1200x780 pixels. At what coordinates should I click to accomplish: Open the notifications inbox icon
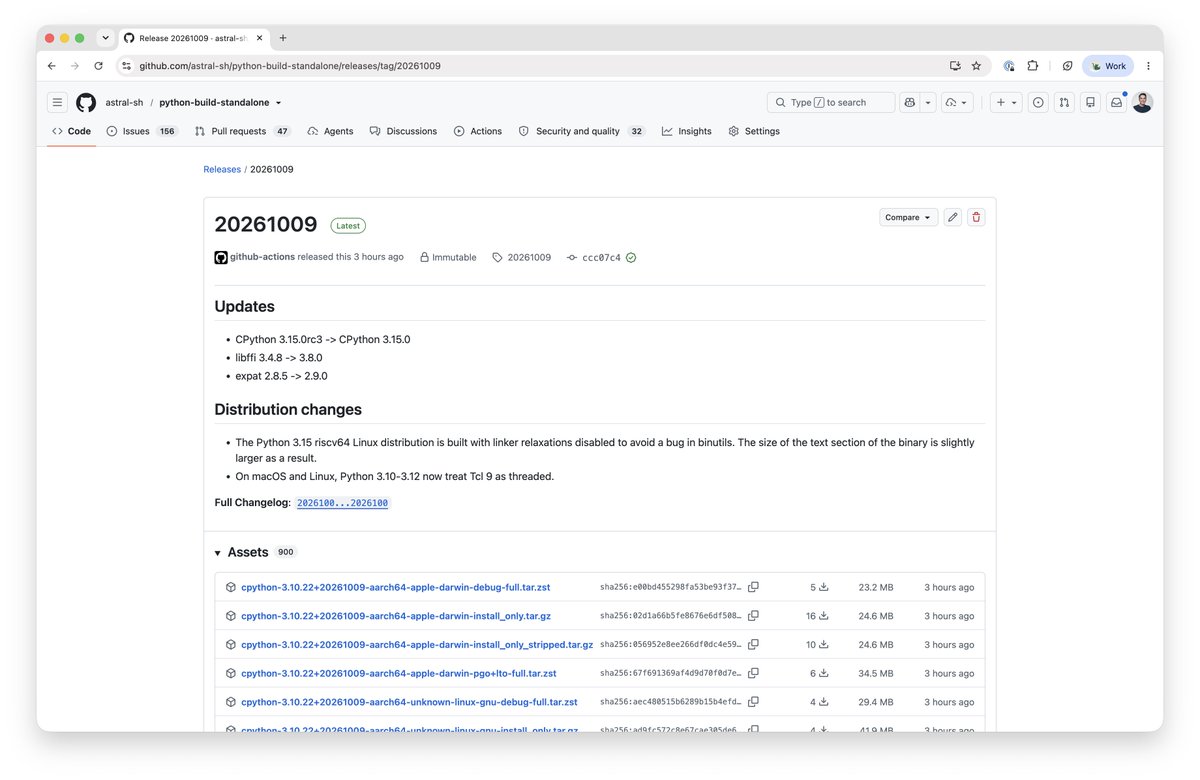pyautogui.click(x=1116, y=102)
